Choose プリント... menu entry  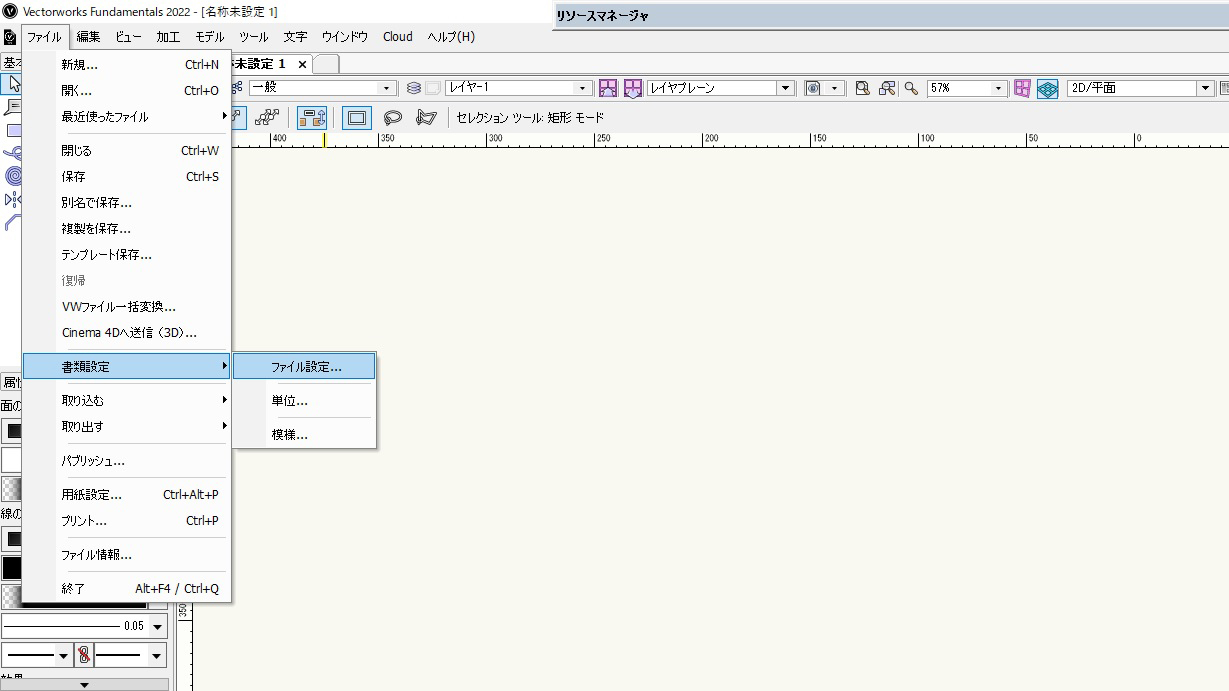[127, 521]
